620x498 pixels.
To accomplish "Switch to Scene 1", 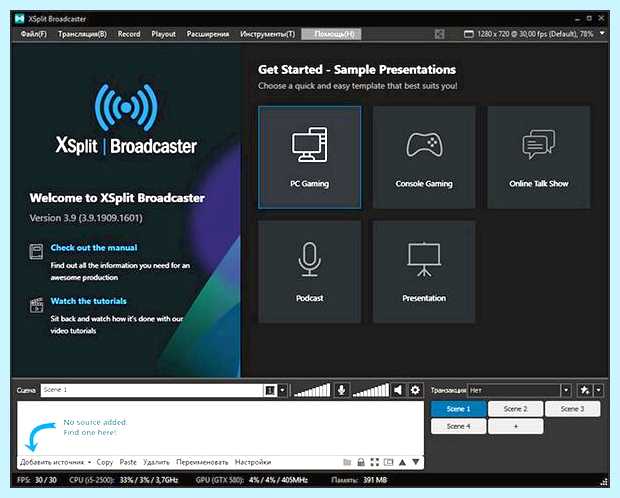I will click(x=458, y=409).
